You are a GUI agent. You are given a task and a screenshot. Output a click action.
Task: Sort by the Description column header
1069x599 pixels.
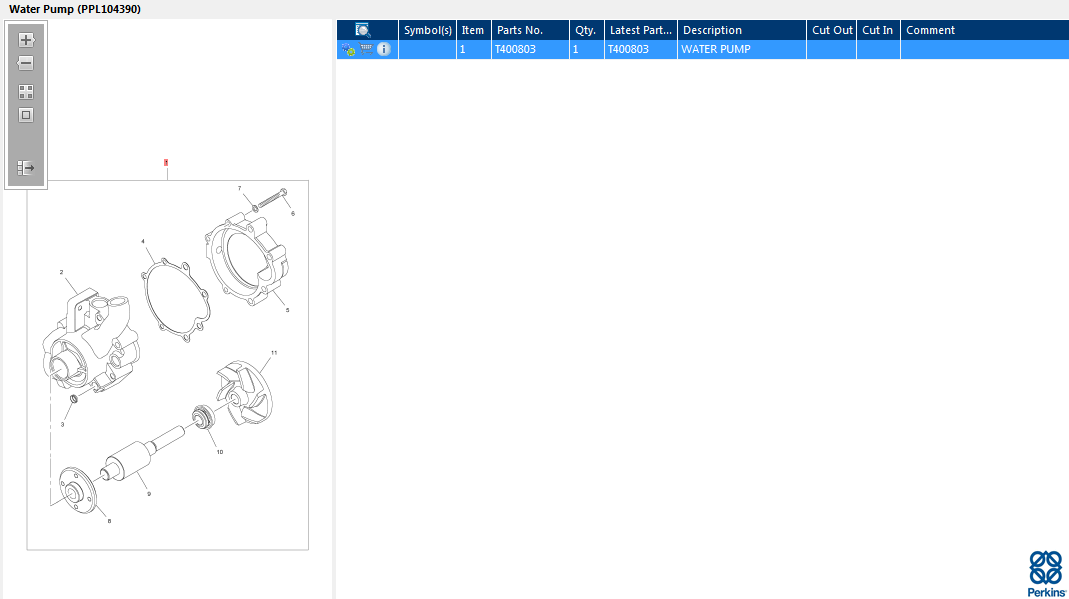[x=742, y=30]
